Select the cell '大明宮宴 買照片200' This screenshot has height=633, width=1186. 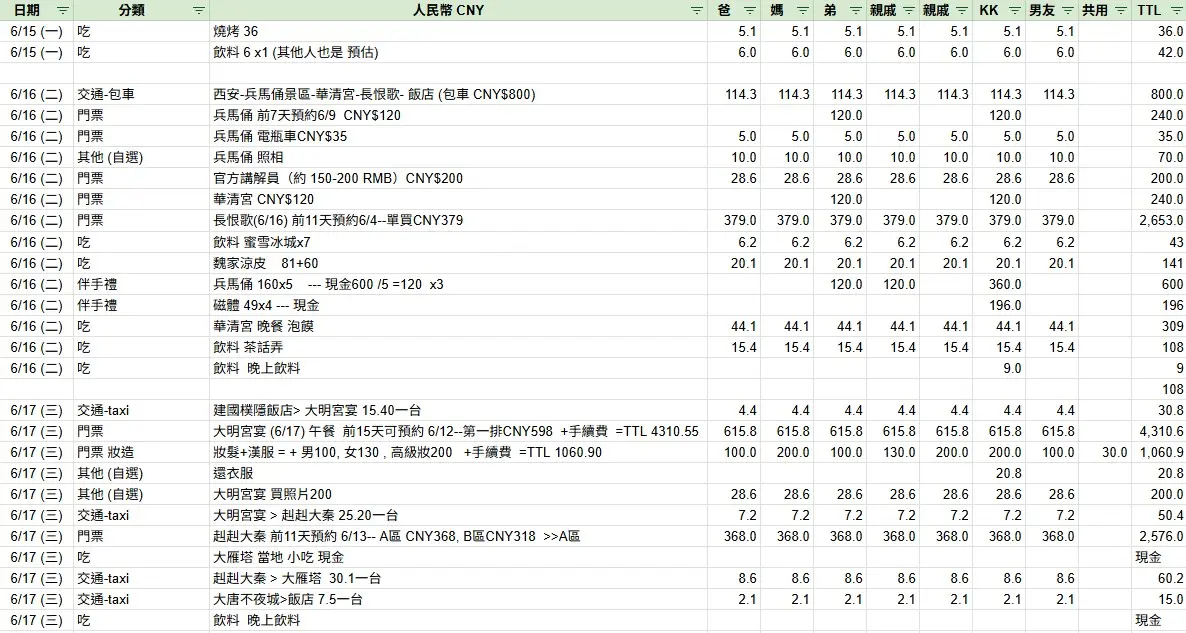pyautogui.click(x=458, y=495)
